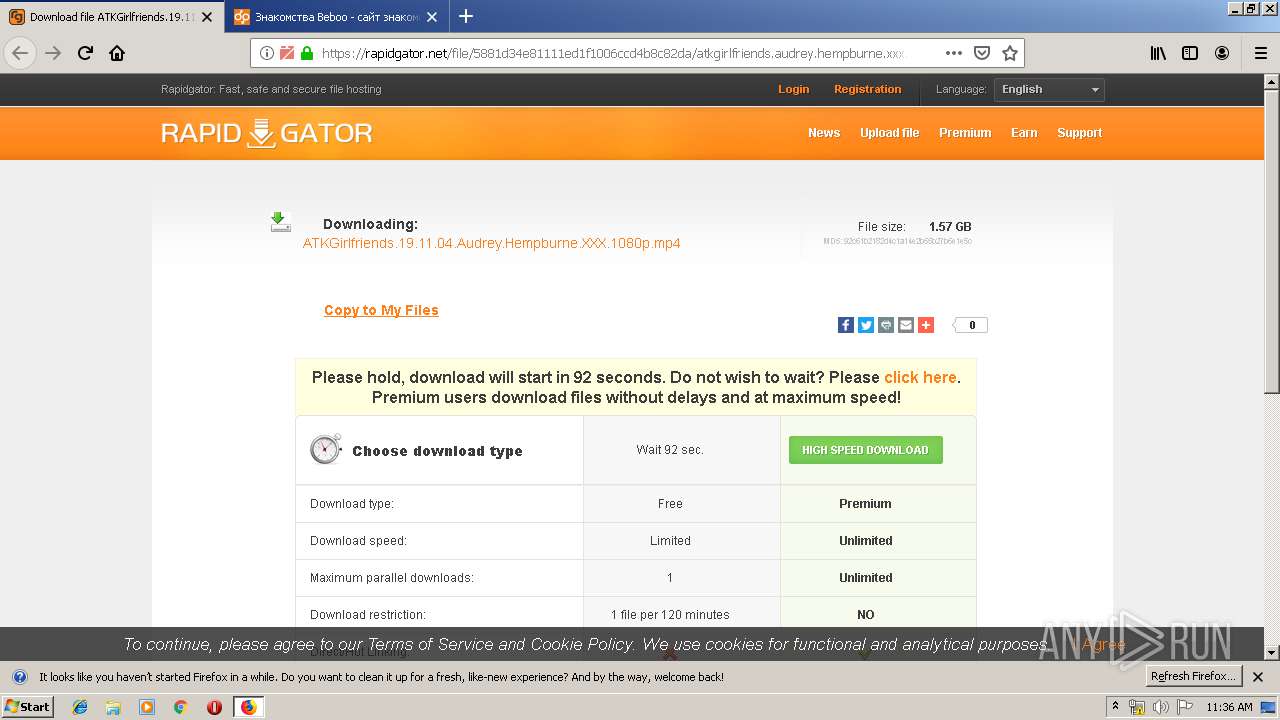Share file on Twitter icon

(x=866, y=325)
